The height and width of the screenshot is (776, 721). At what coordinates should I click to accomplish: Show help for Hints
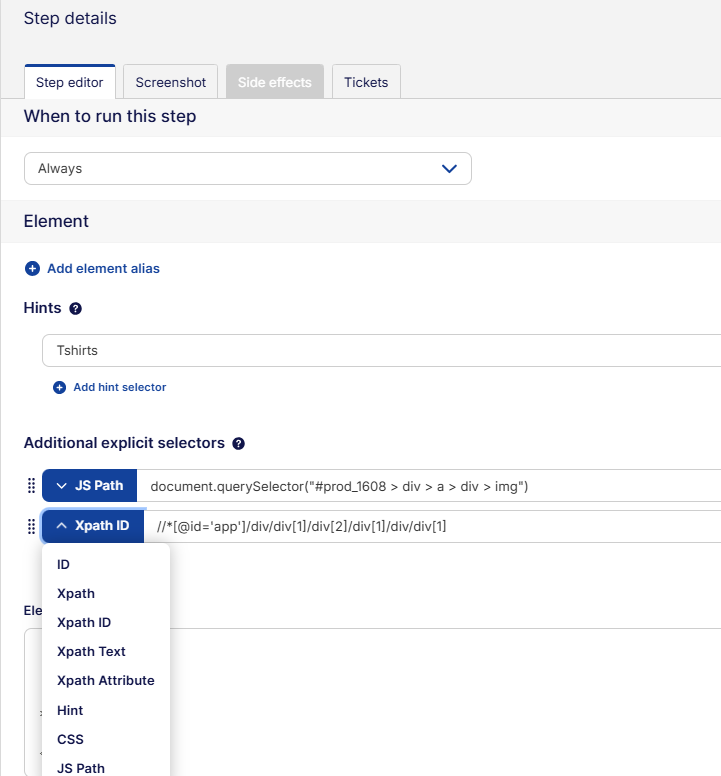pyautogui.click(x=75, y=308)
